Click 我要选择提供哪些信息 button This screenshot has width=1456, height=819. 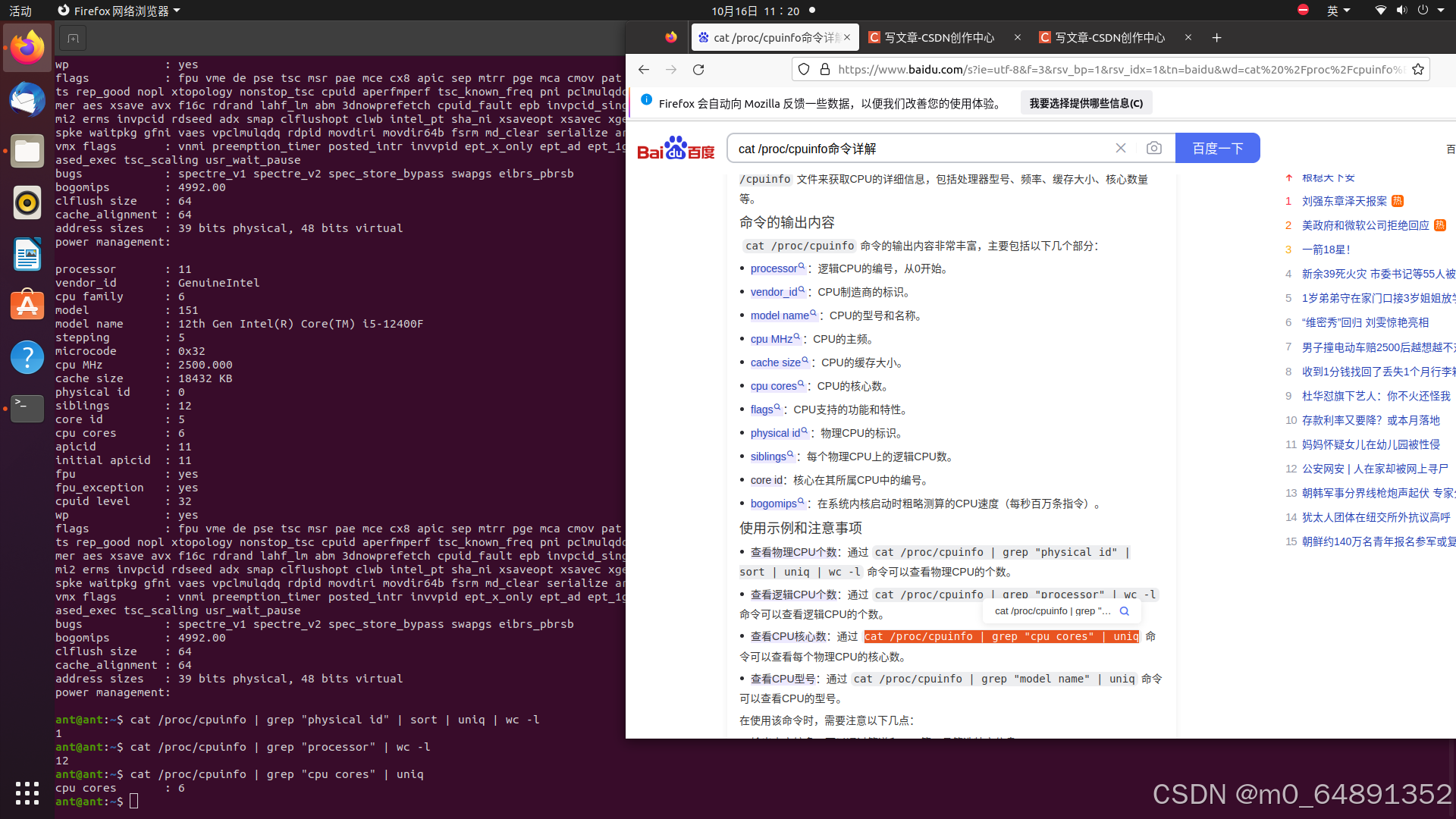pyautogui.click(x=1086, y=103)
